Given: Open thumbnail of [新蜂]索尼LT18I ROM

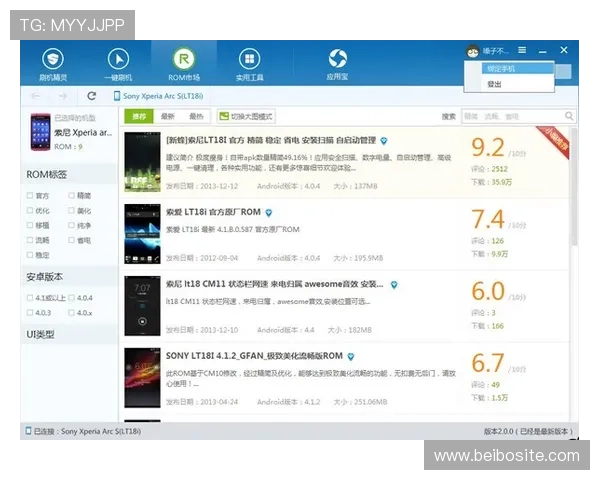Looking at the screenshot, I should (x=142, y=162).
